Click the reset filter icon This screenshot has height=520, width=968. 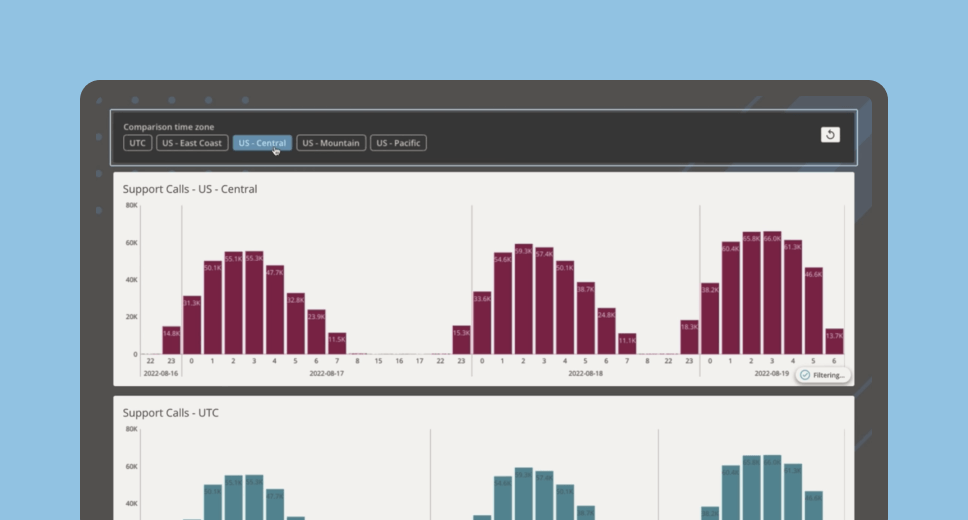tap(830, 135)
